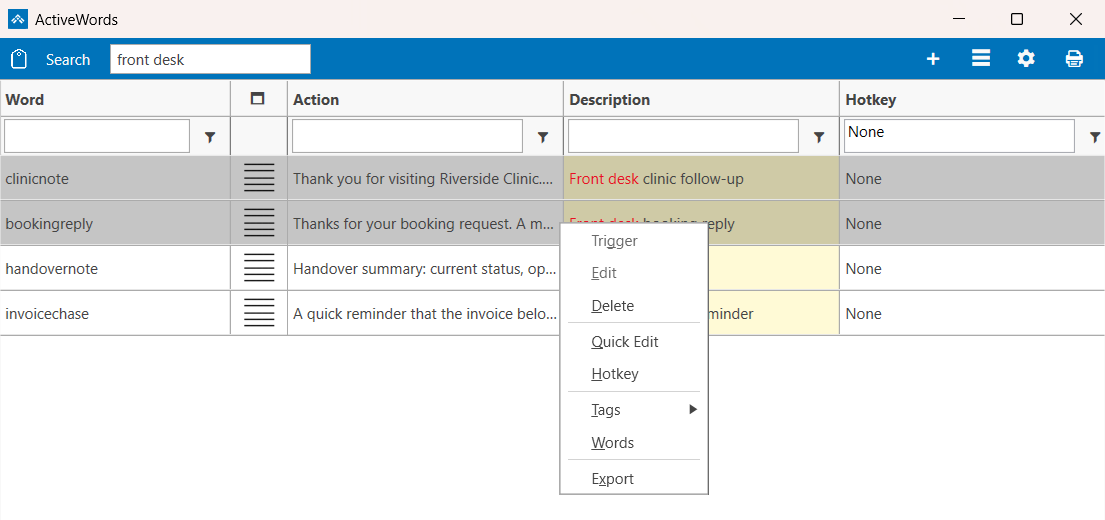Click 'Handover summary: current status' action cell

pos(423,268)
